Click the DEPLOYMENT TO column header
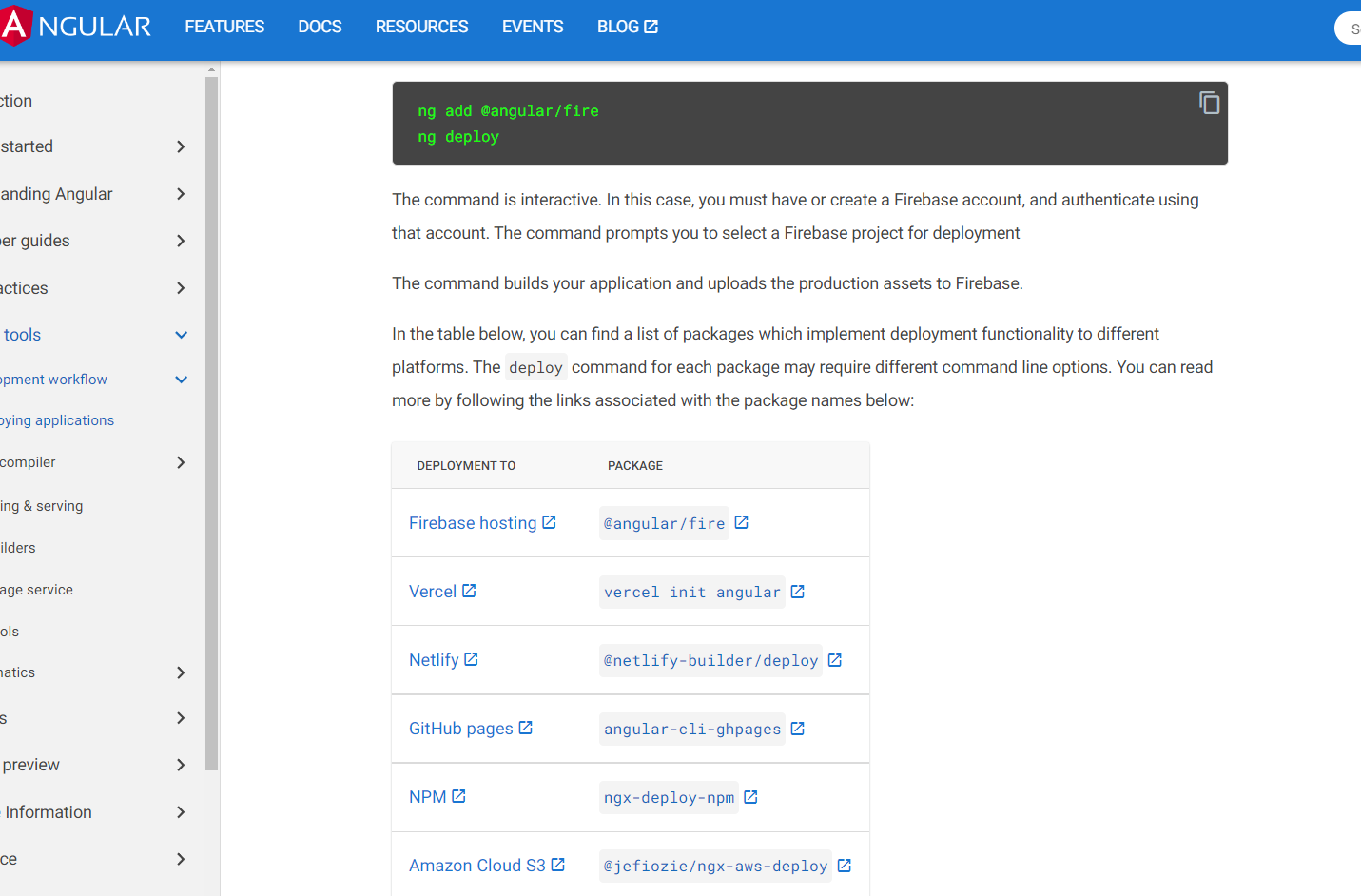Screen dimensions: 1361x896 [466, 466]
